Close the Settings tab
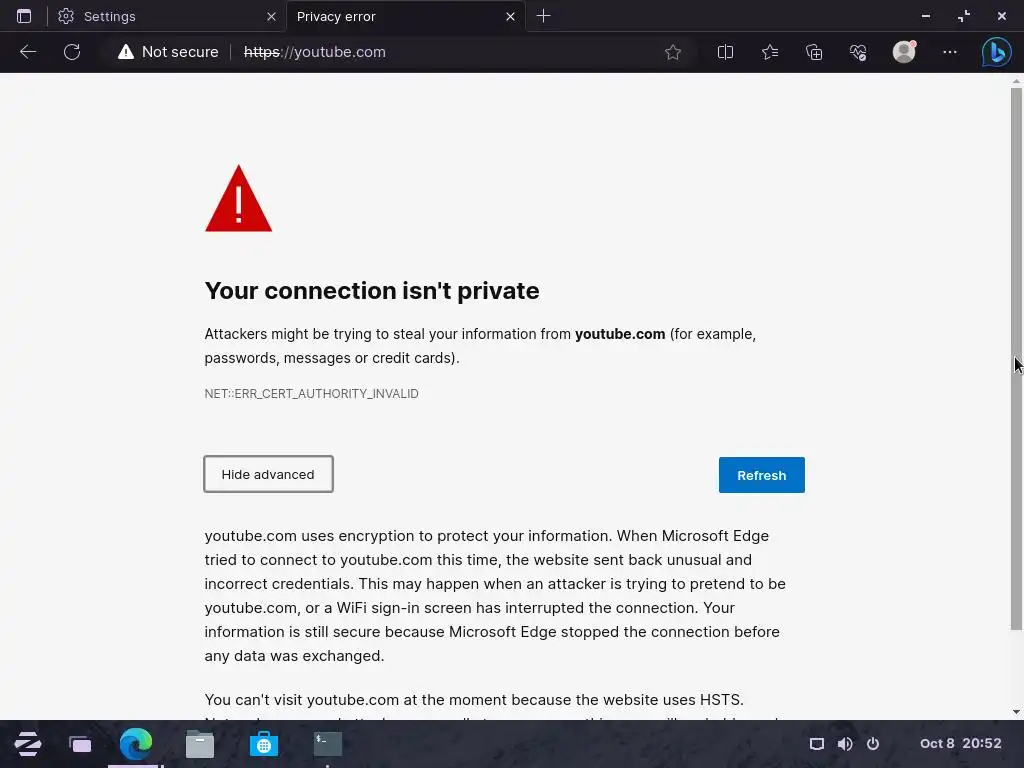This screenshot has width=1024, height=768. 271,16
